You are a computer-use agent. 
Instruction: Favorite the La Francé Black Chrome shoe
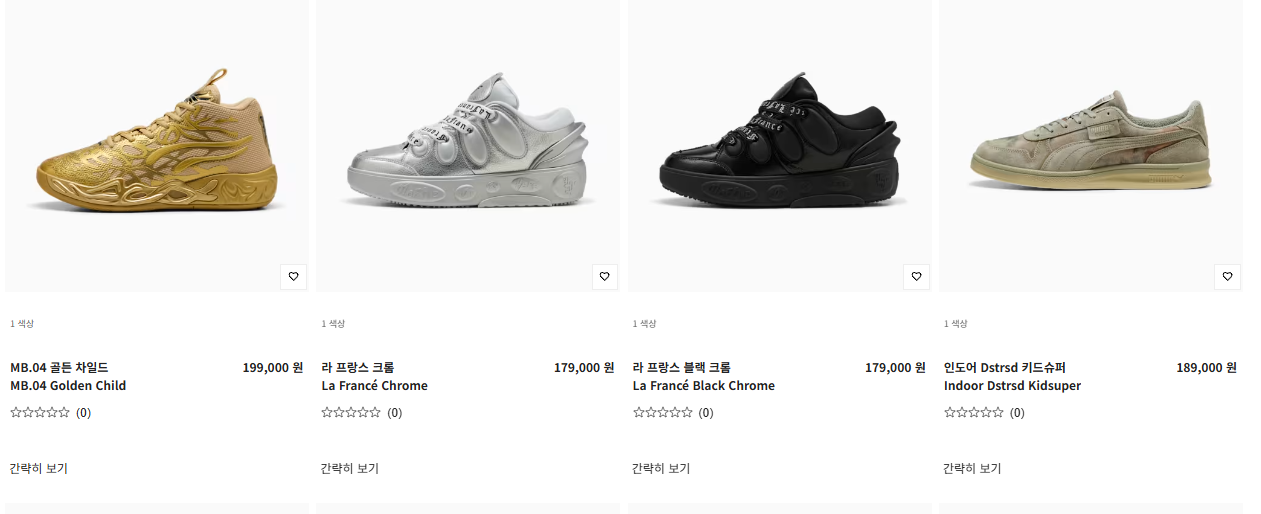pyautogui.click(x=916, y=277)
